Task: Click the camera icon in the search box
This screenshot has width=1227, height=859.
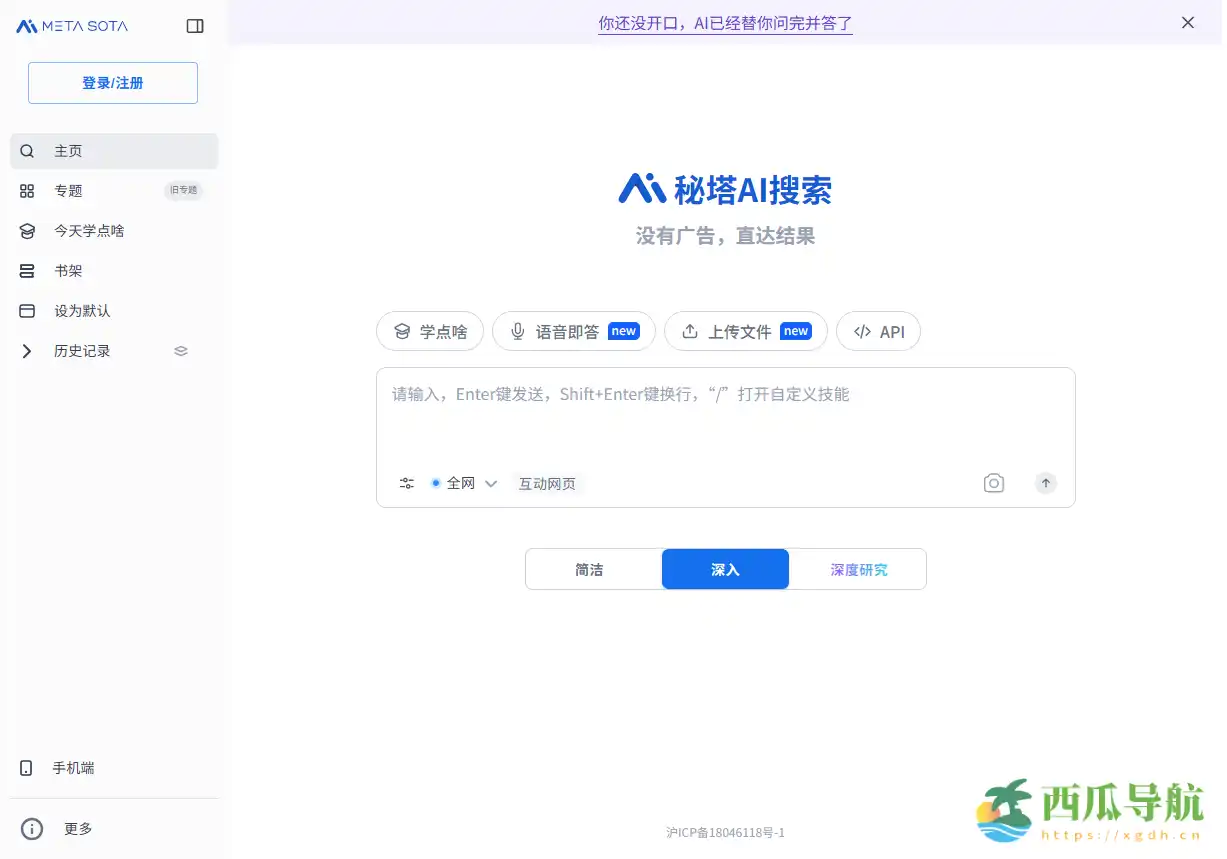Action: (993, 482)
